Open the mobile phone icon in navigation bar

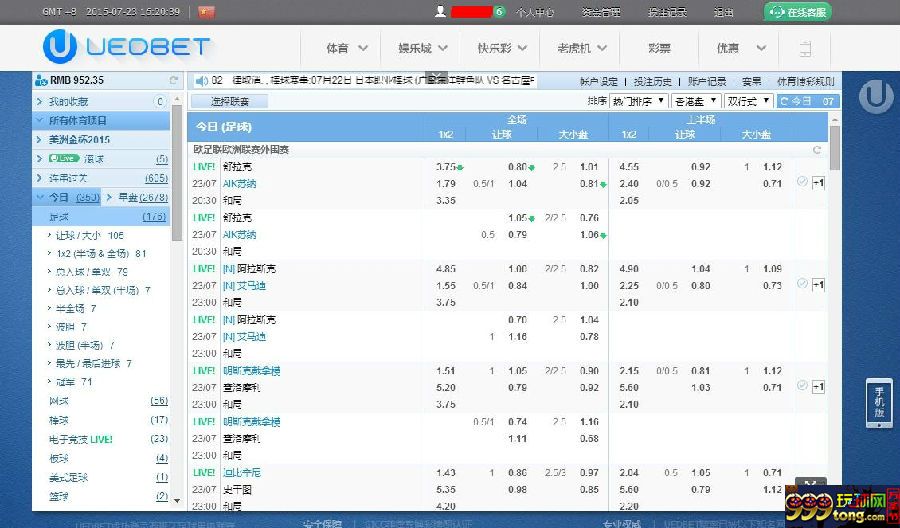click(x=805, y=48)
